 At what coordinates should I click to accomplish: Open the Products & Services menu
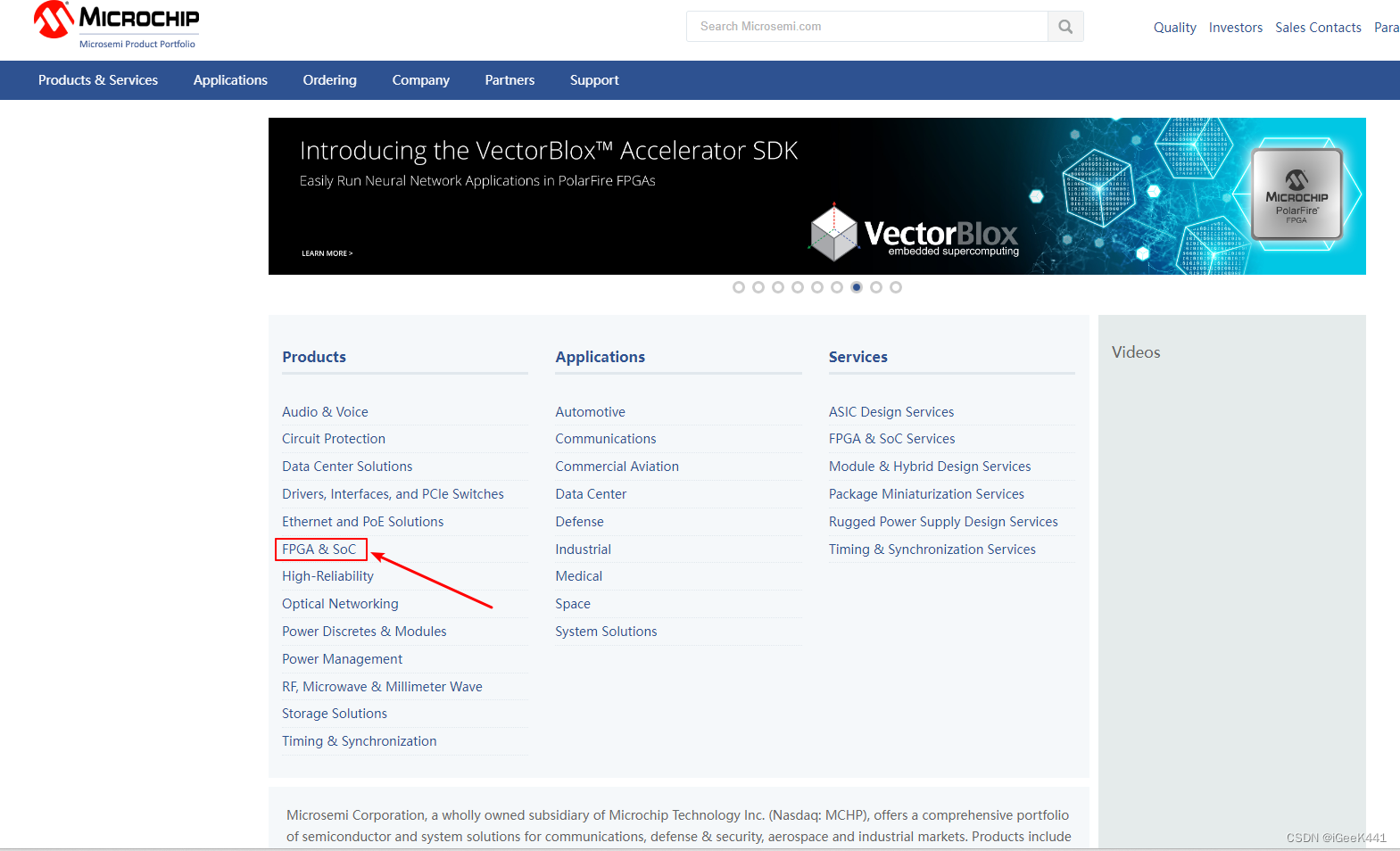click(98, 80)
